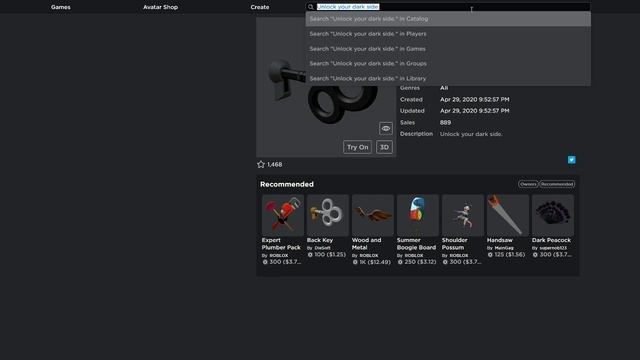Click creator name under Dark Peacock

point(553,248)
